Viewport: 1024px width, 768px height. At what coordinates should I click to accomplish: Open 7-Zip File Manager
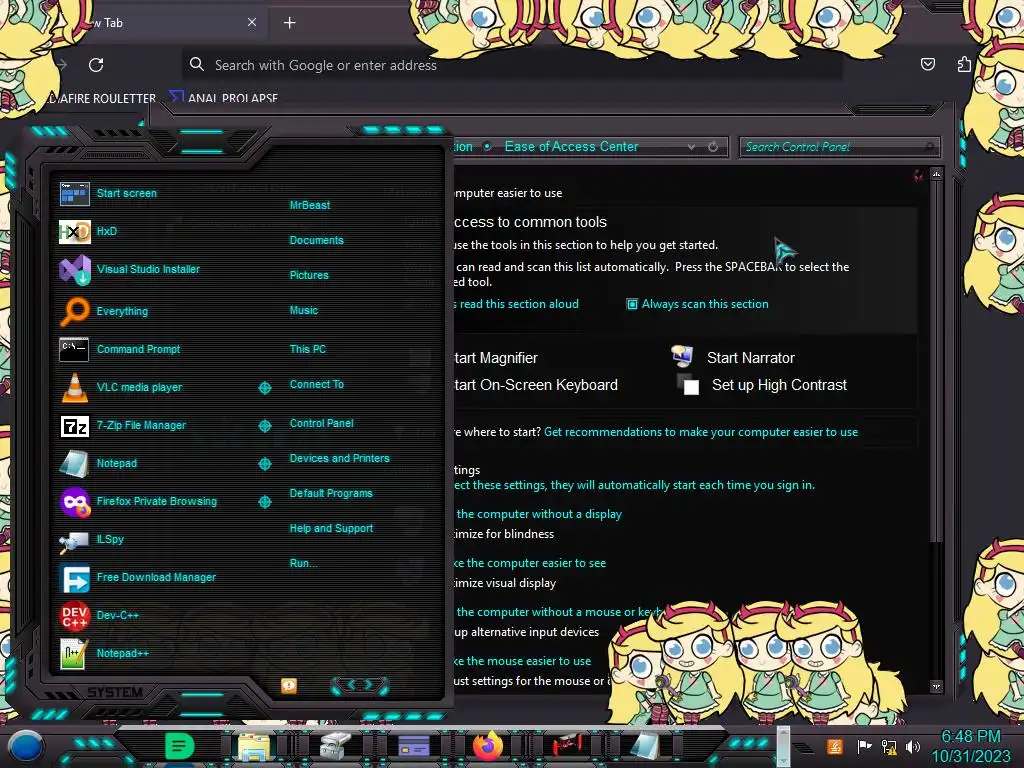(x=123, y=425)
